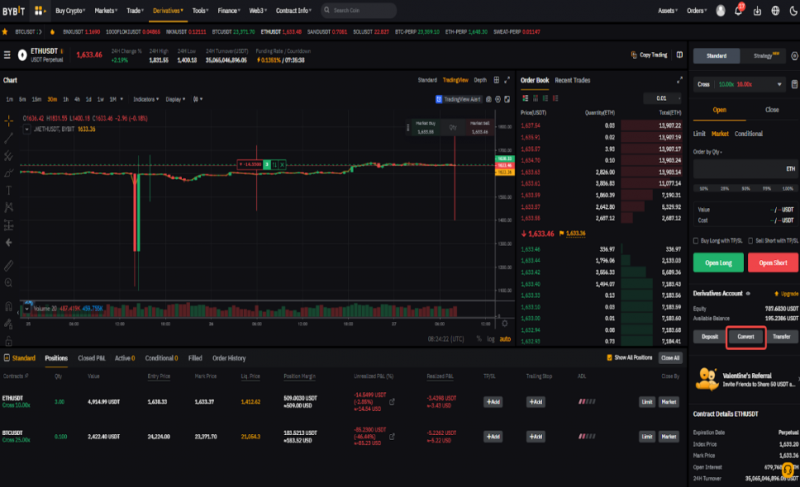
Task: Click the Deposit button
Action: (709, 337)
